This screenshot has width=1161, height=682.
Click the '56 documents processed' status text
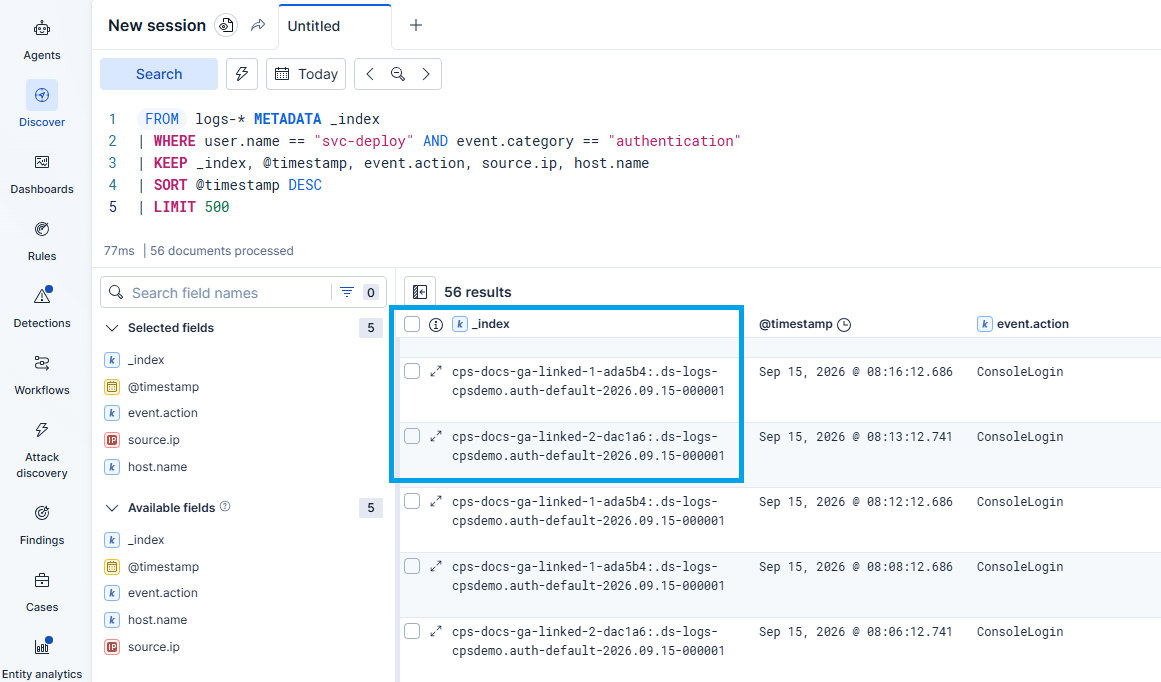tap(221, 250)
